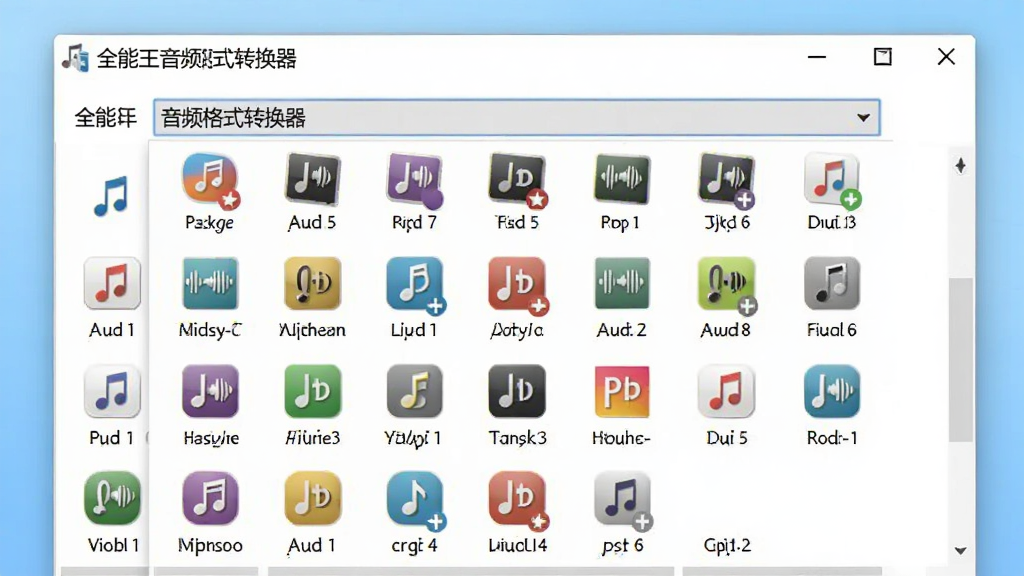
Task: Open the Midsy-C waveform icon
Action: click(210, 283)
